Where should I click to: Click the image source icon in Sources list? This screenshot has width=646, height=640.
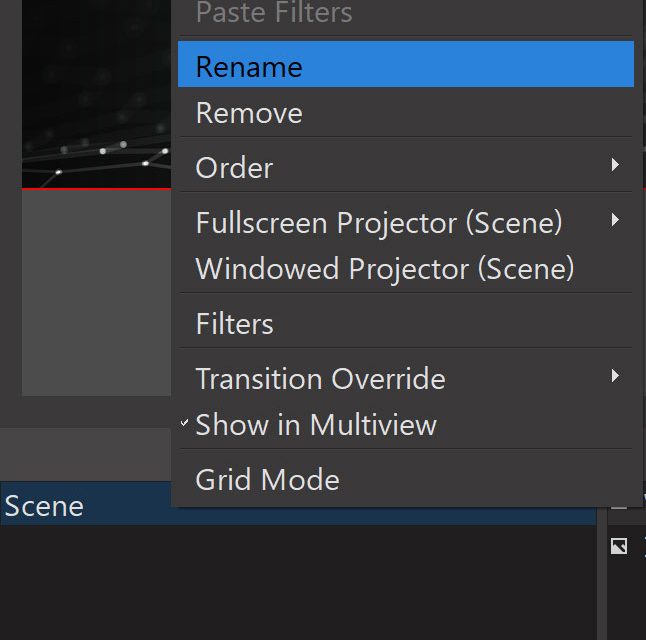click(619, 546)
